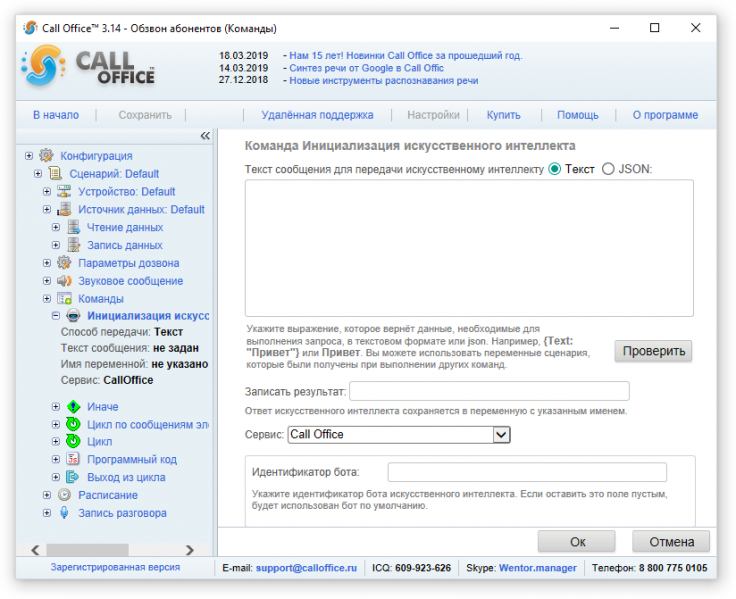Viewport: 736px width, 599px height.
Task: Select the Текст radio button
Action: (554, 169)
